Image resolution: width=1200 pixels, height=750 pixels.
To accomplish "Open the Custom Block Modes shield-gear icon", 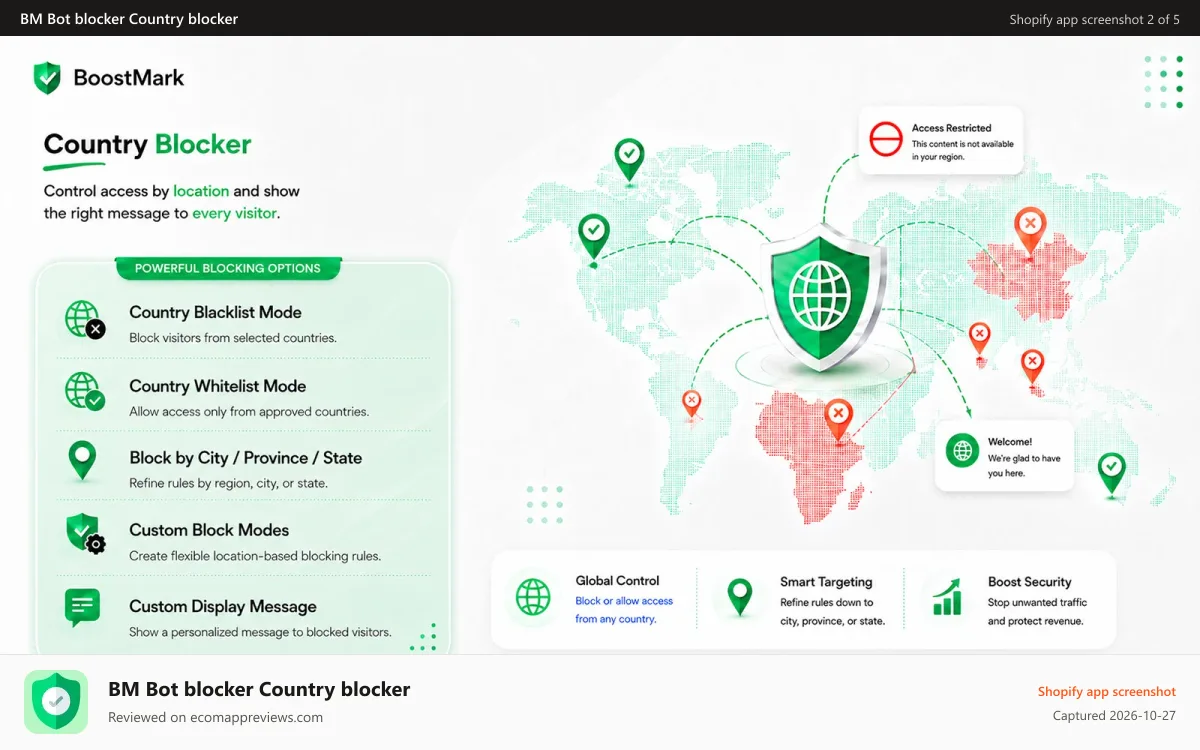I will coord(85,534).
